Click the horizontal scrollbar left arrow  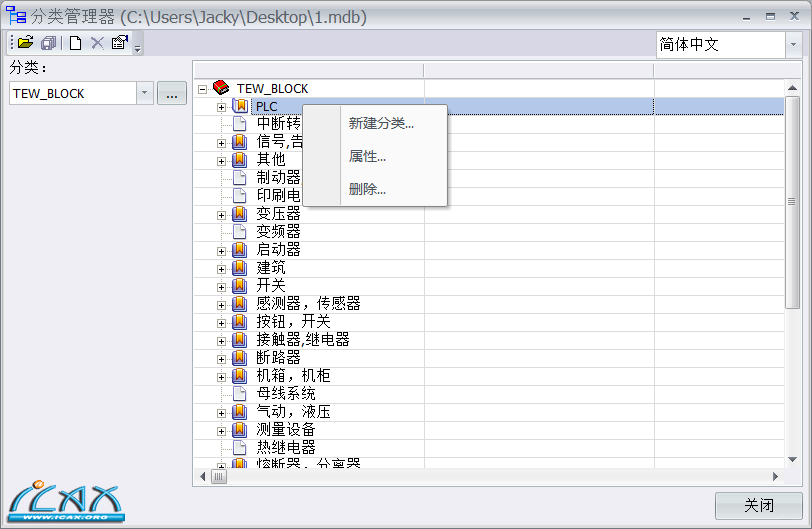pos(202,476)
